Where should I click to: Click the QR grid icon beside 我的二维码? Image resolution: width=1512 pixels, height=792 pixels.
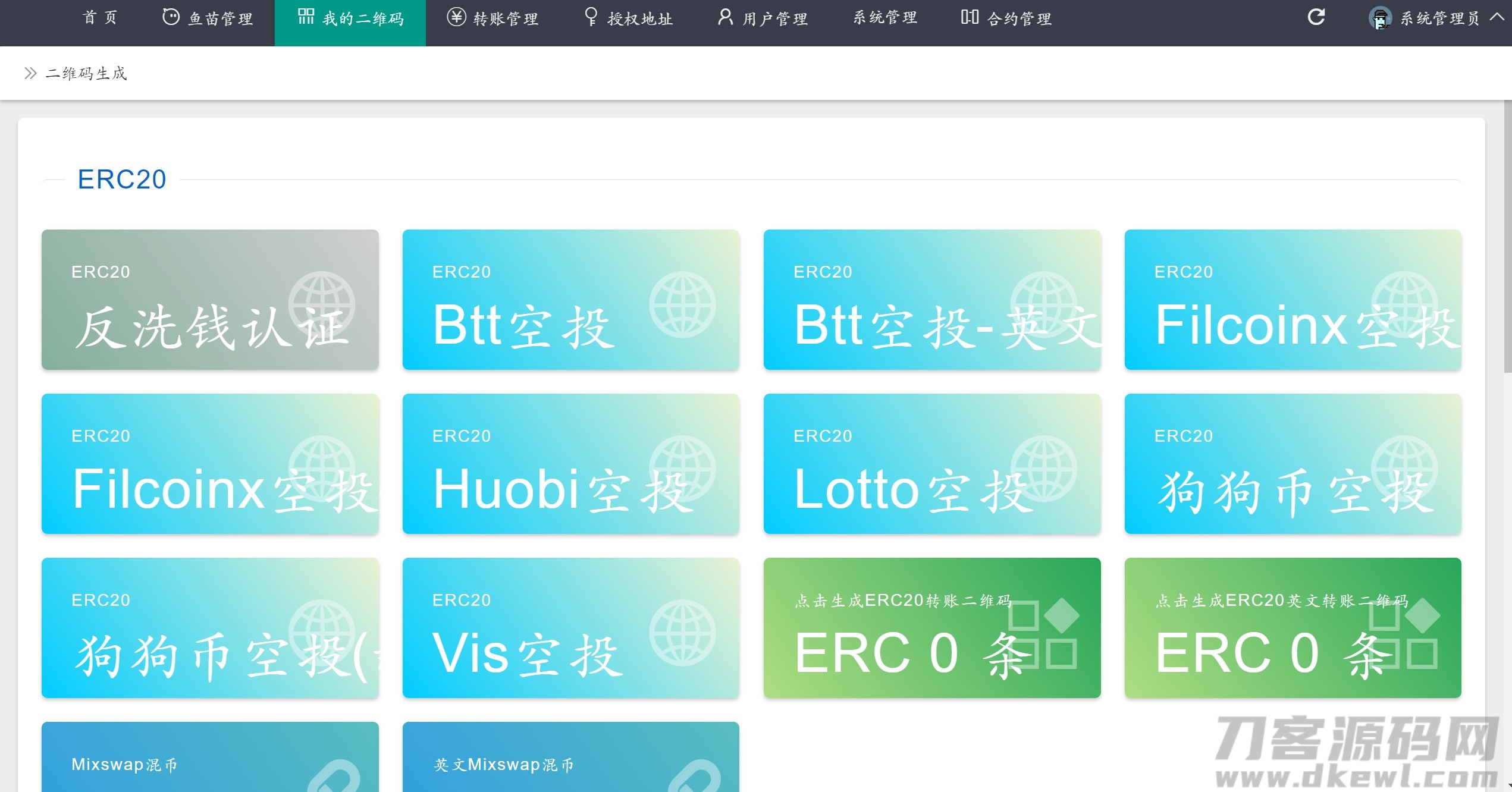coord(306,16)
